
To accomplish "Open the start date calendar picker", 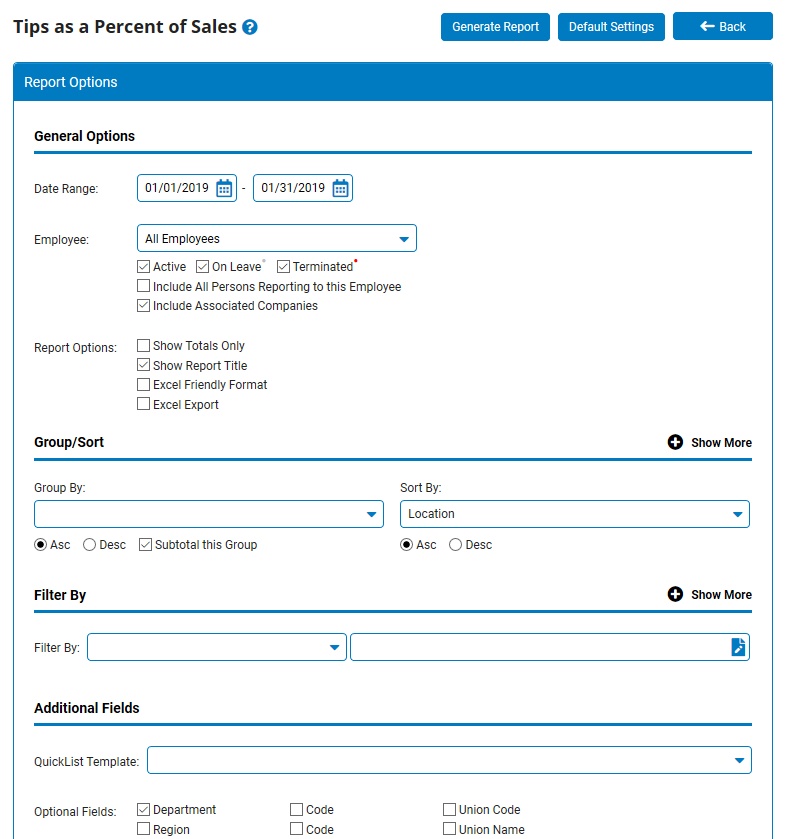I will click(224, 188).
